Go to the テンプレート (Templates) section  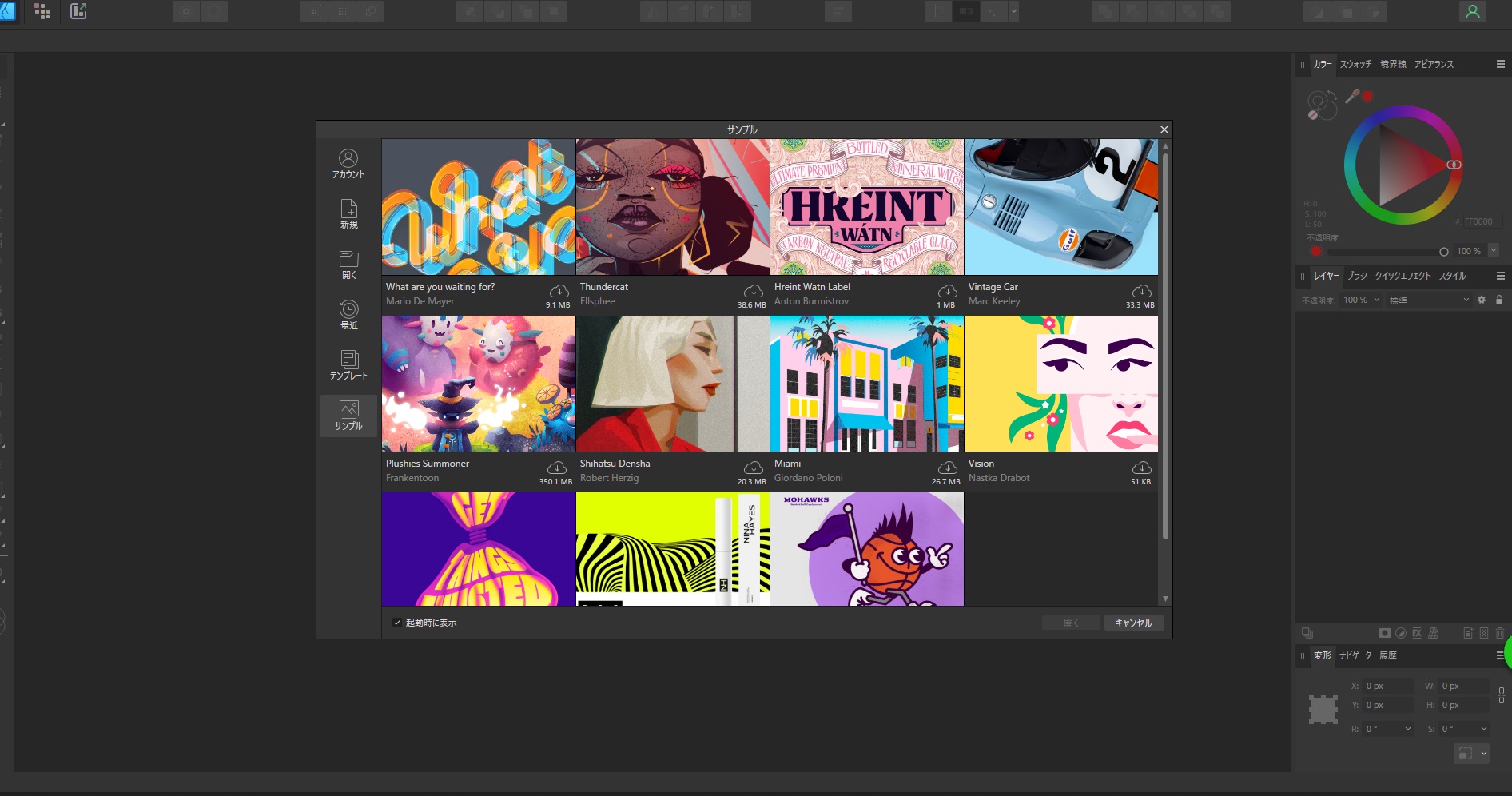click(348, 364)
